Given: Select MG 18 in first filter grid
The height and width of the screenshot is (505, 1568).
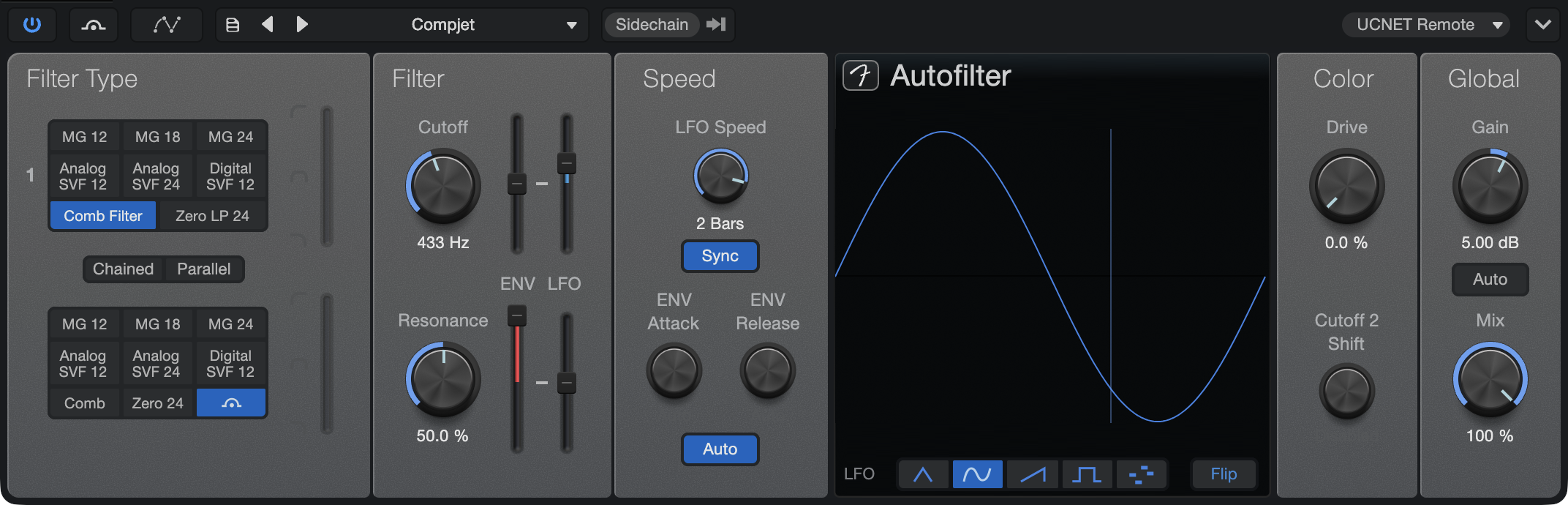Looking at the screenshot, I should click(157, 137).
